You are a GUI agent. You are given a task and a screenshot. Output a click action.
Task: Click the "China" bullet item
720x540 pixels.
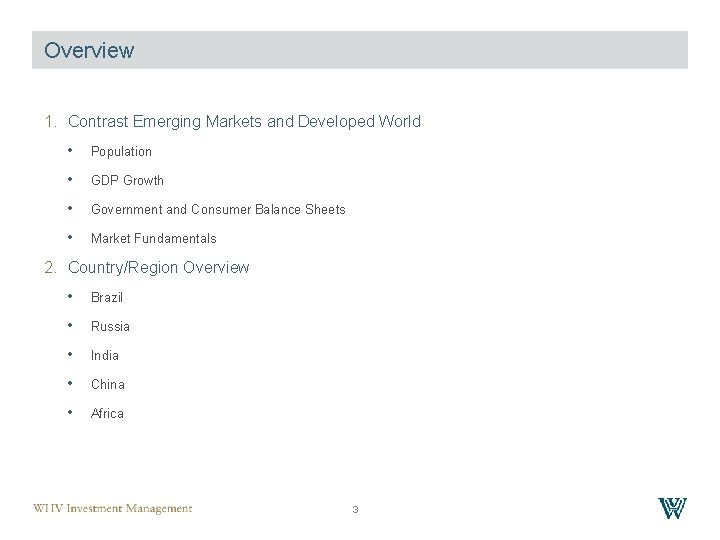tap(108, 385)
